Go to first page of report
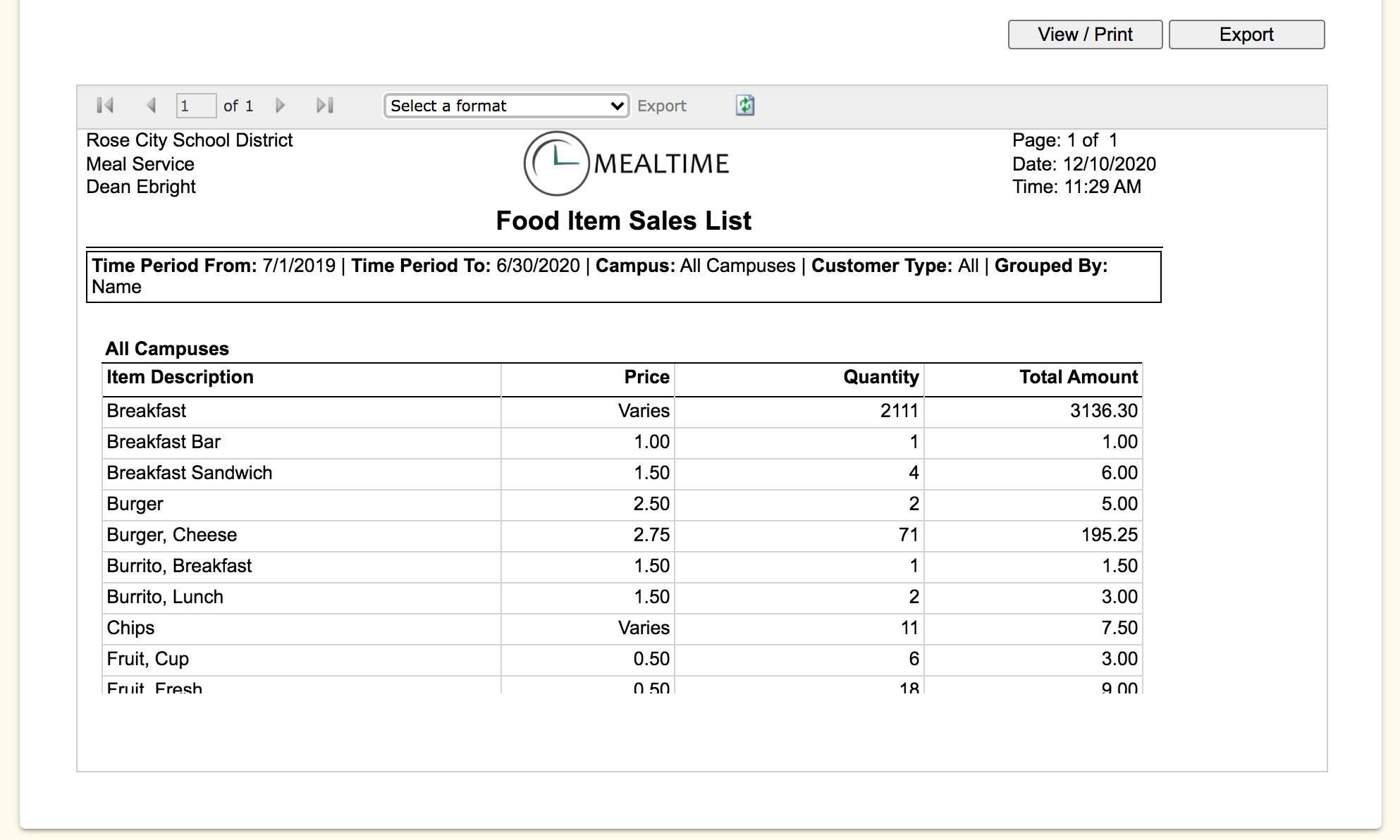 pos(105,106)
